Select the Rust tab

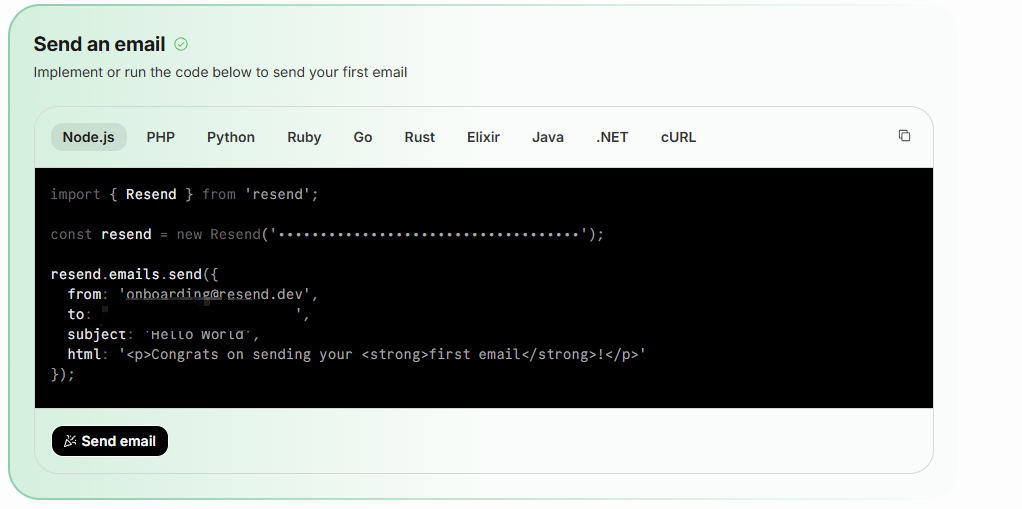pos(419,137)
